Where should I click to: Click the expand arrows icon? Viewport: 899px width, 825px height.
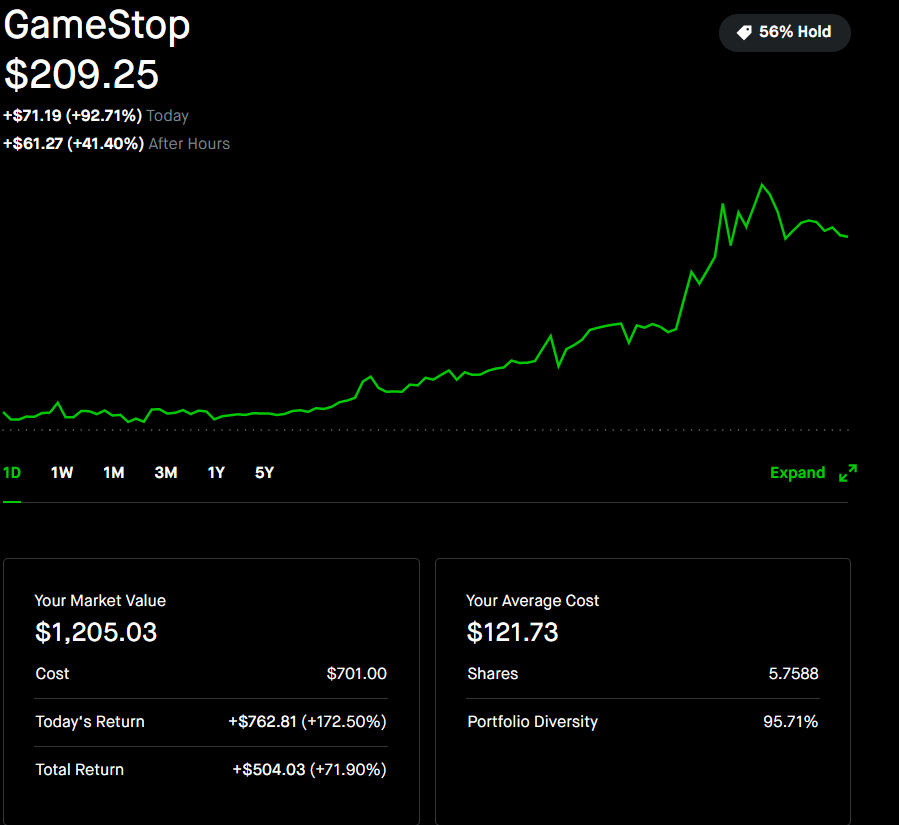click(x=848, y=473)
